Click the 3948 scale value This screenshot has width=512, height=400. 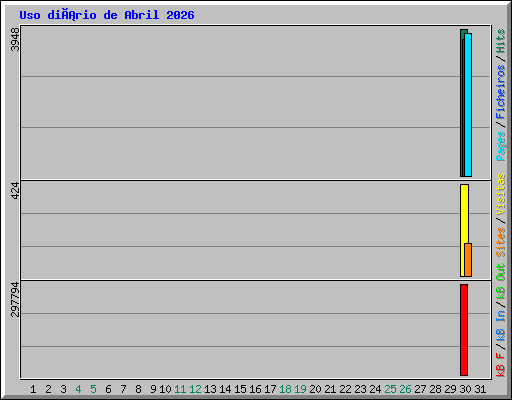click(x=15, y=39)
